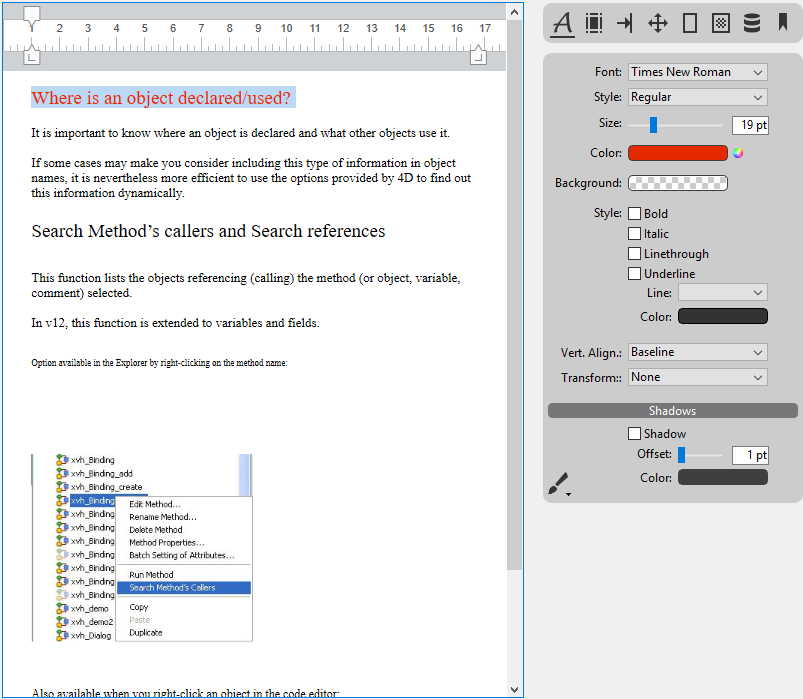Click the red font Color swatch

point(677,153)
